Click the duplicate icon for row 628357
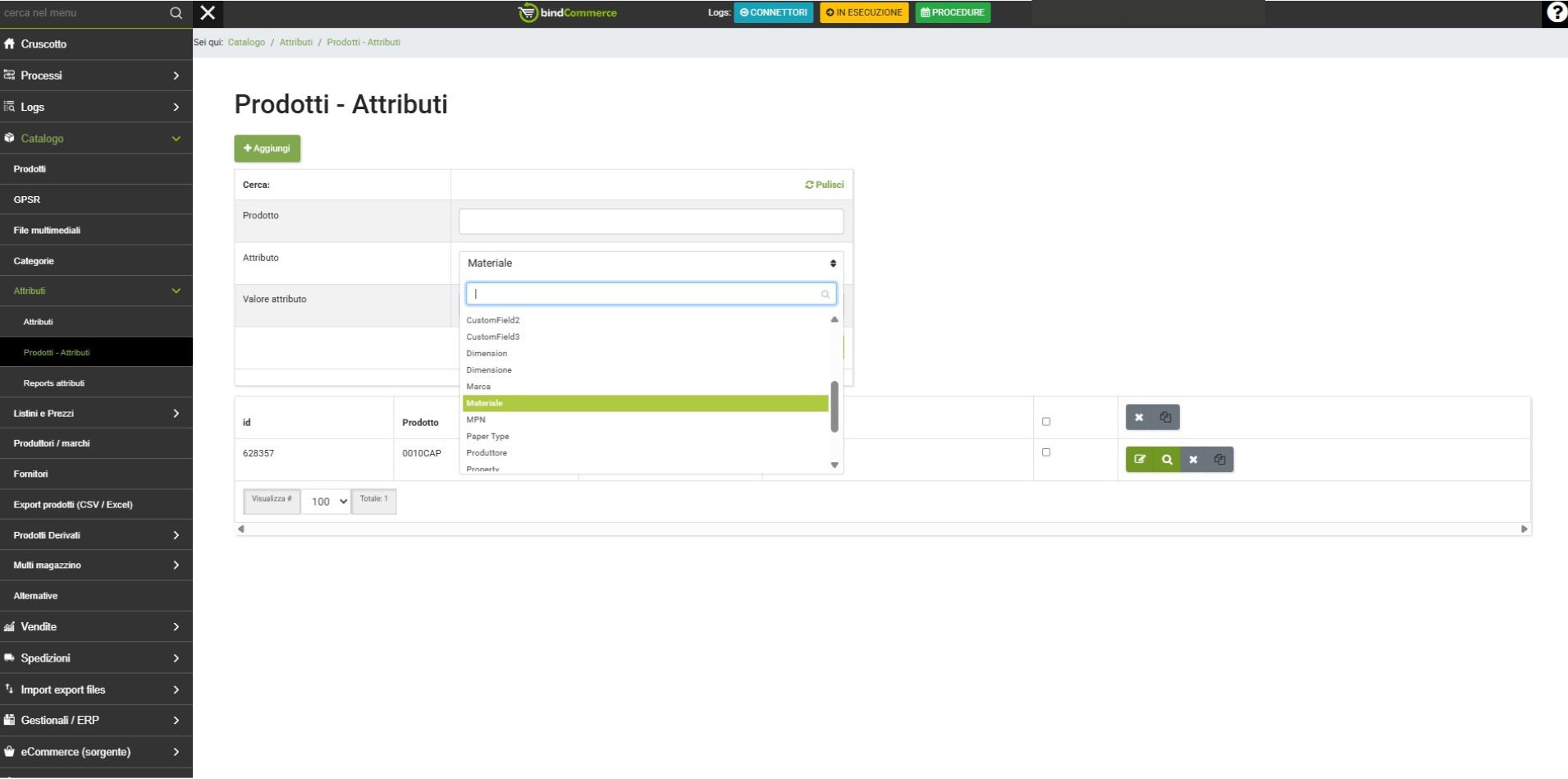The height and width of the screenshot is (779, 1568). click(x=1220, y=460)
